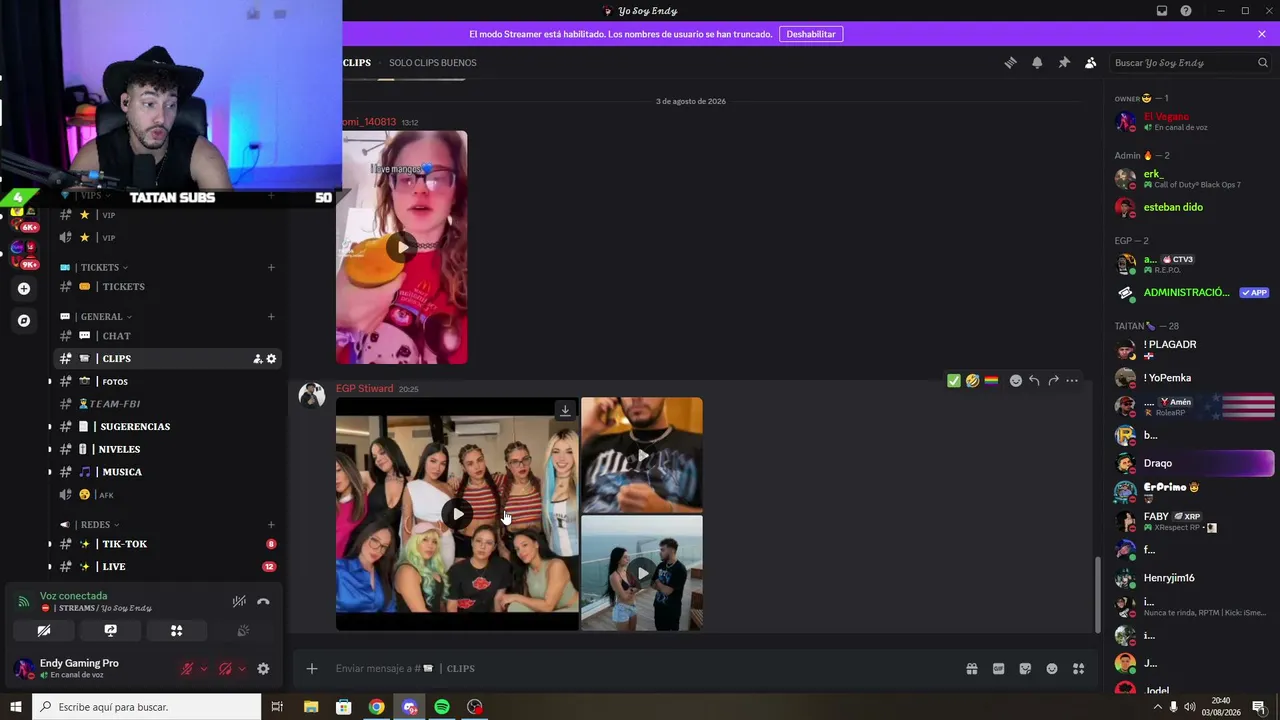Open the LIVE channel
This screenshot has height=720, width=1280.
pos(168,567)
